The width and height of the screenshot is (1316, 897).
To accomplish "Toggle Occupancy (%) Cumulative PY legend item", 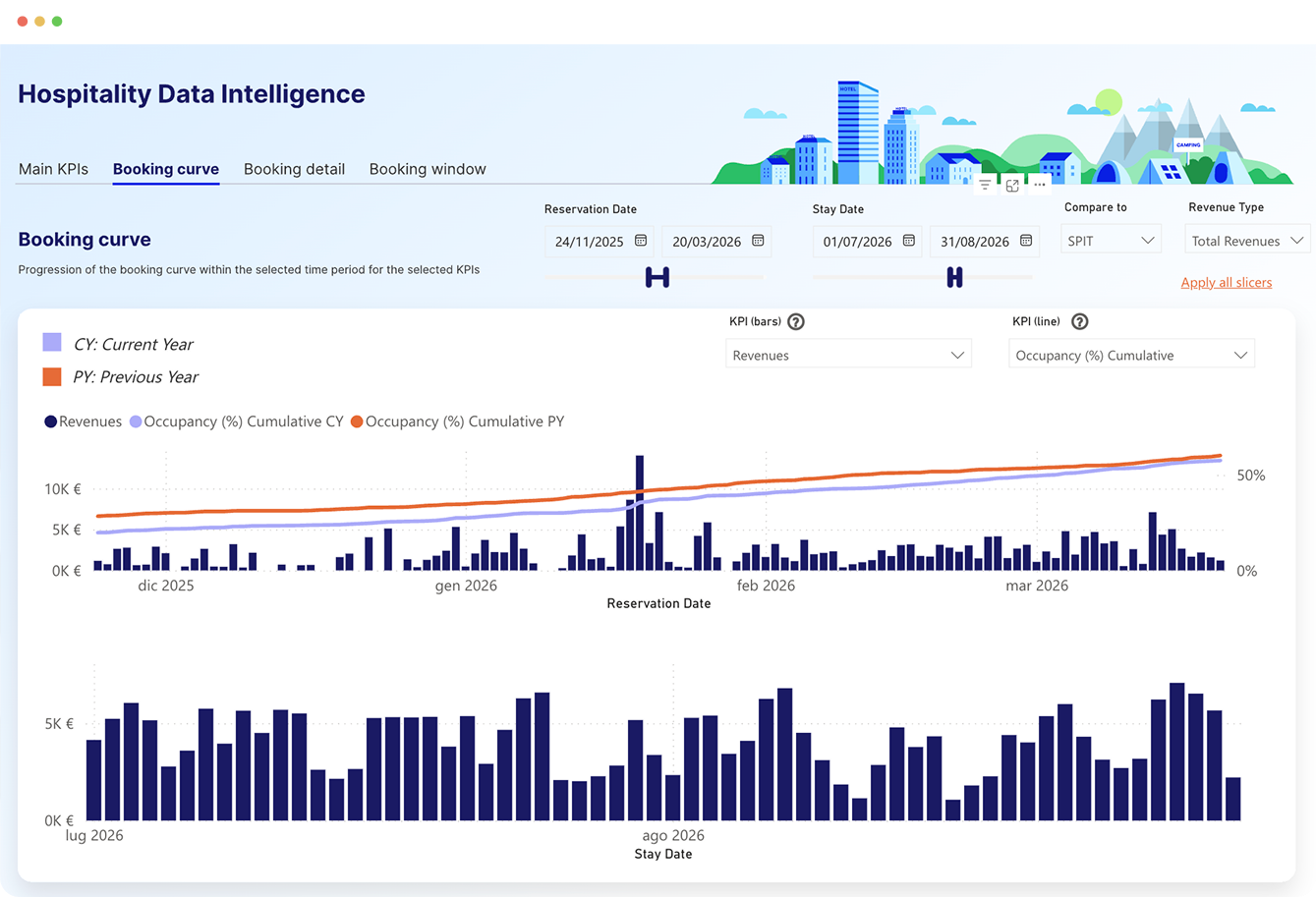I will click(x=457, y=421).
